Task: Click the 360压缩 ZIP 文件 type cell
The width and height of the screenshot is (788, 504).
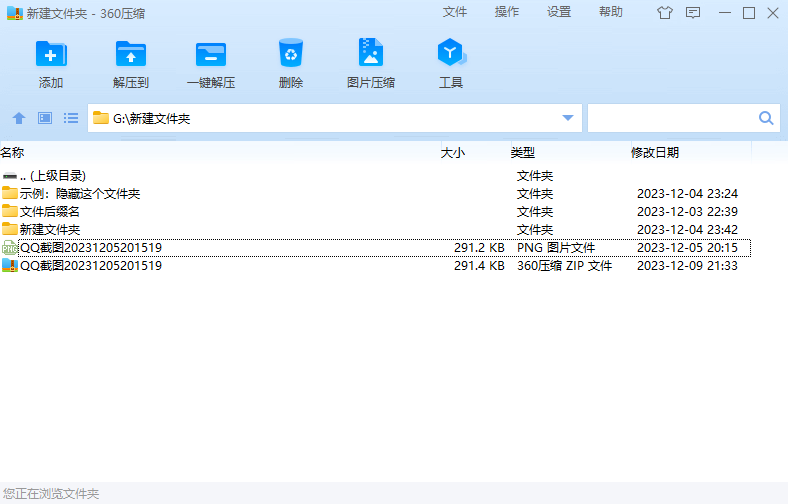Action: pyautogui.click(x=564, y=266)
